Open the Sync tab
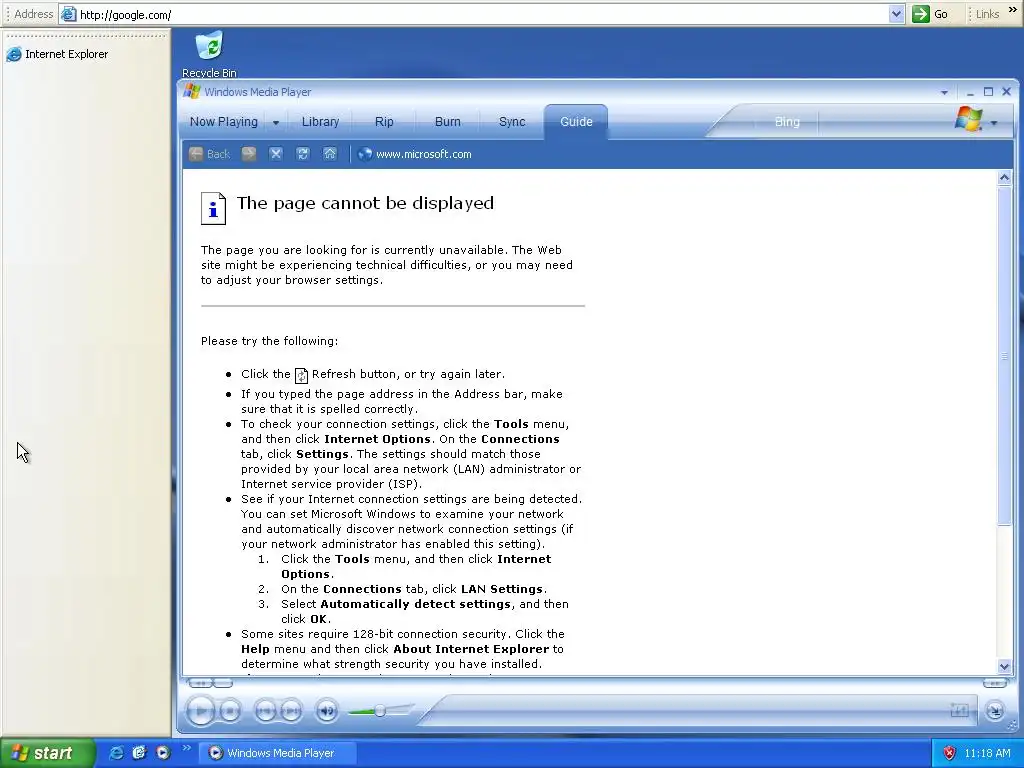The image size is (1024, 768). 512,121
